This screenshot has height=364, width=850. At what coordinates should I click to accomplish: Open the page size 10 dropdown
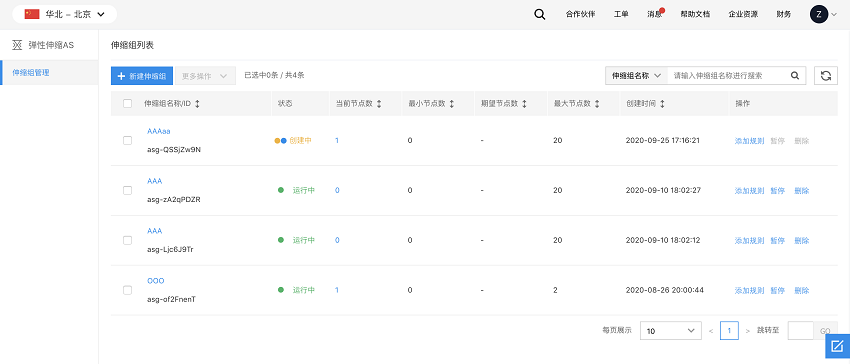tap(671, 330)
